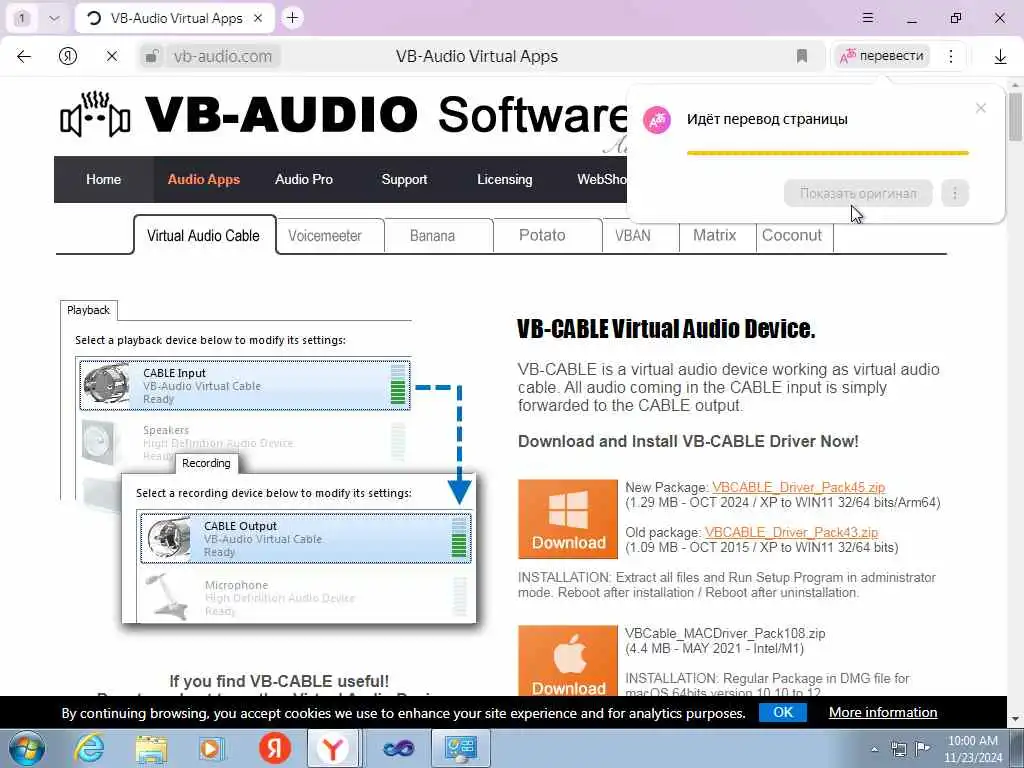Switch to the Coconut tab

792,236
